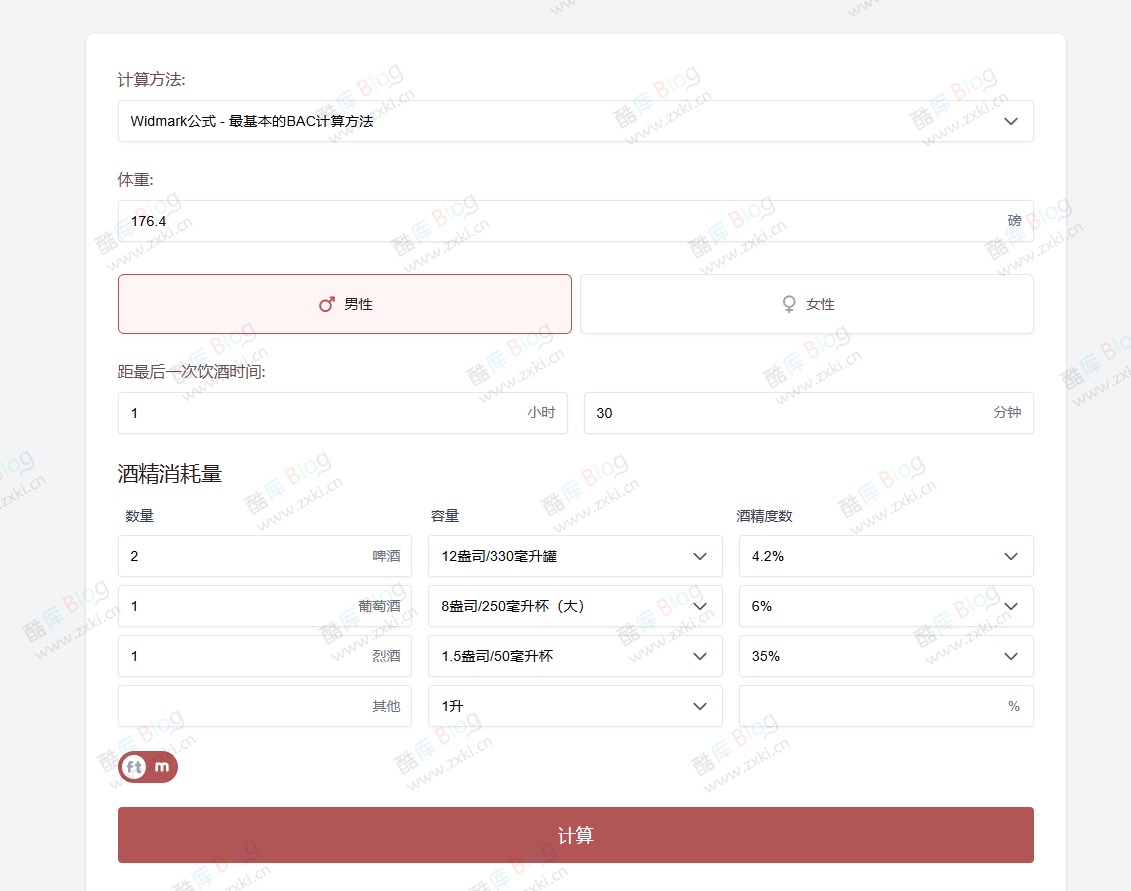
Task: Open the 1.5盎司/50毫升杯 dropdown
Action: pyautogui.click(x=575, y=656)
